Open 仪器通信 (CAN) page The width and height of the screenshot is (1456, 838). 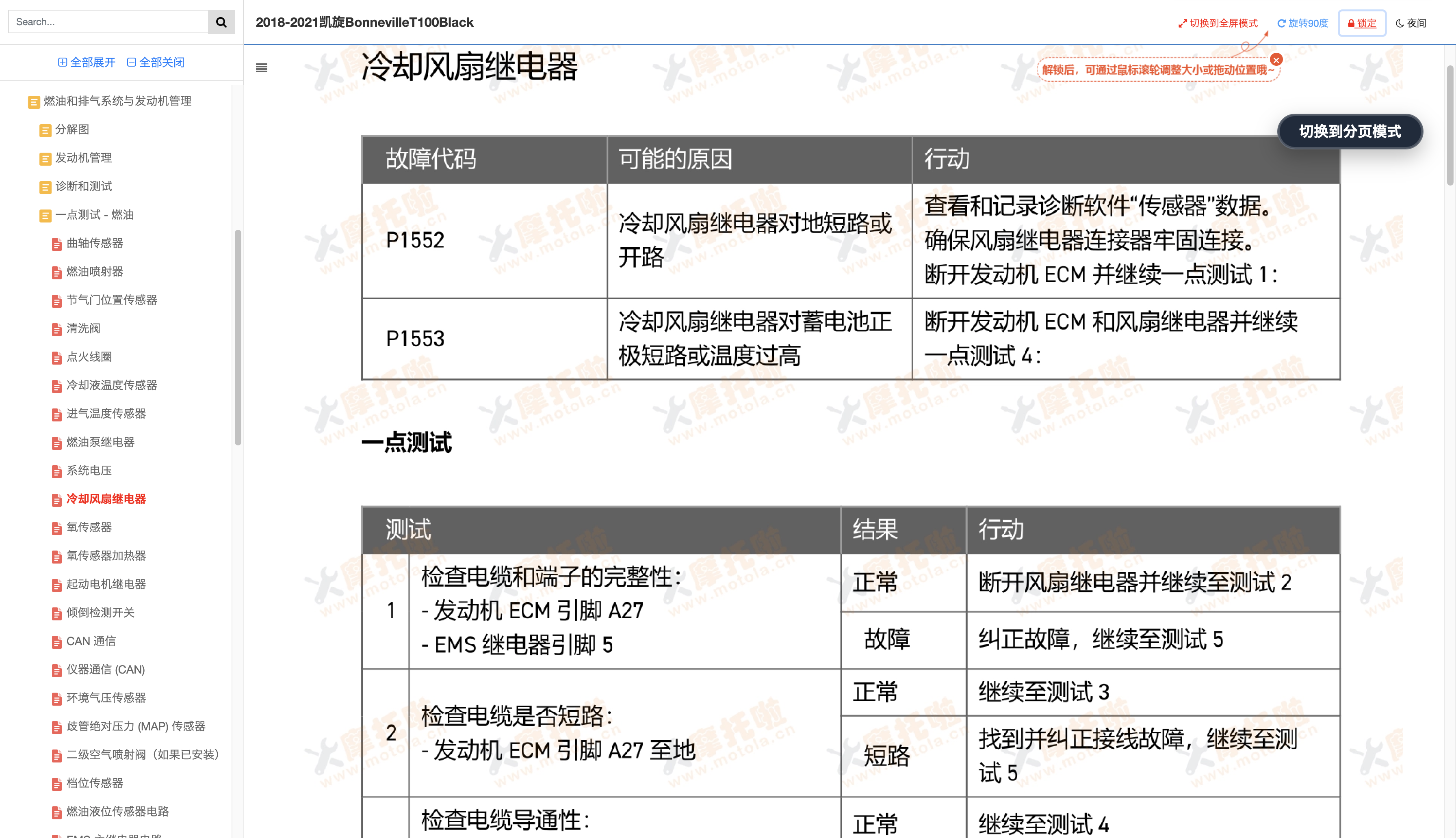click(x=98, y=670)
